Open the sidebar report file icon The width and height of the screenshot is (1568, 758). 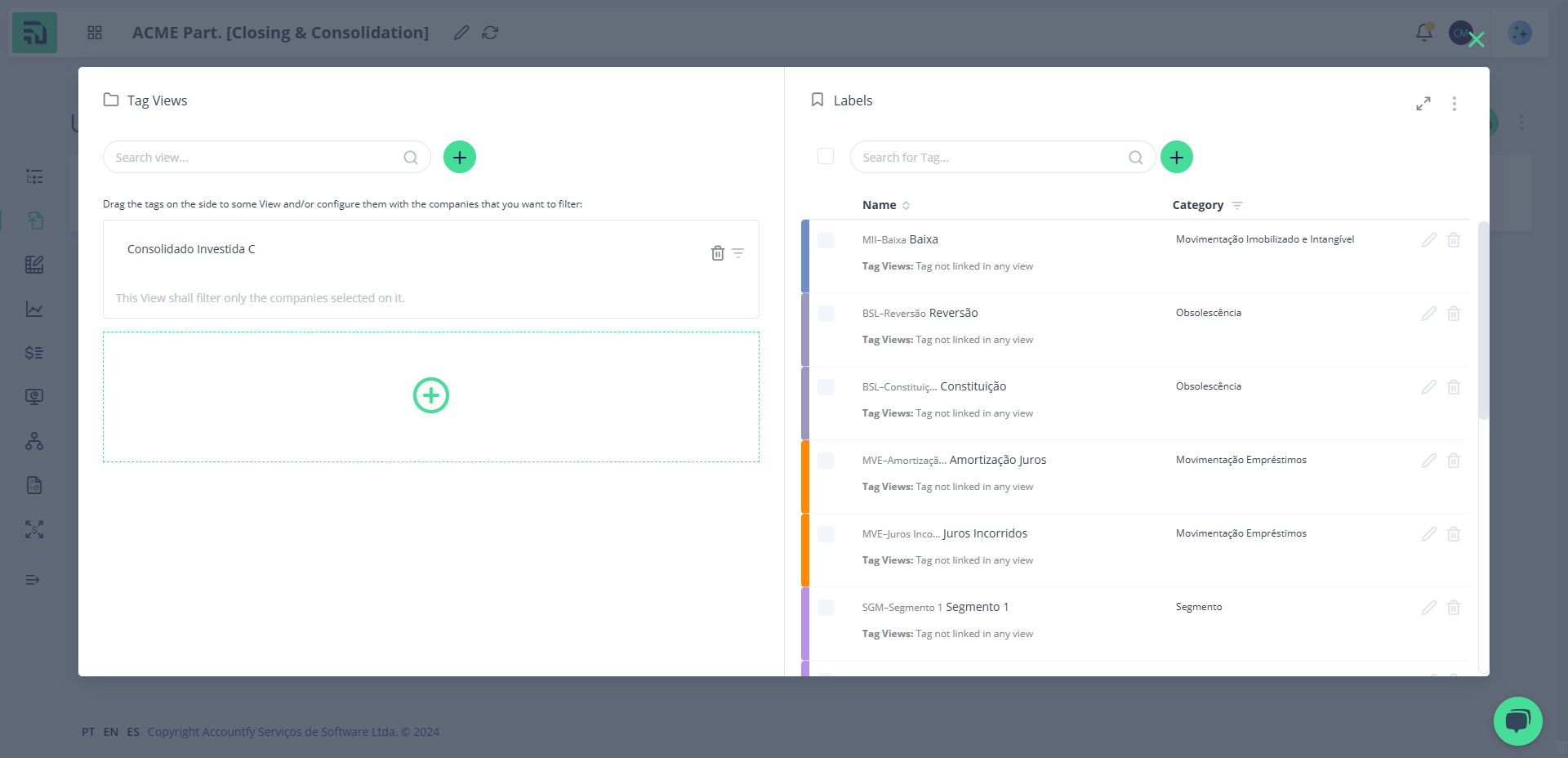34,485
